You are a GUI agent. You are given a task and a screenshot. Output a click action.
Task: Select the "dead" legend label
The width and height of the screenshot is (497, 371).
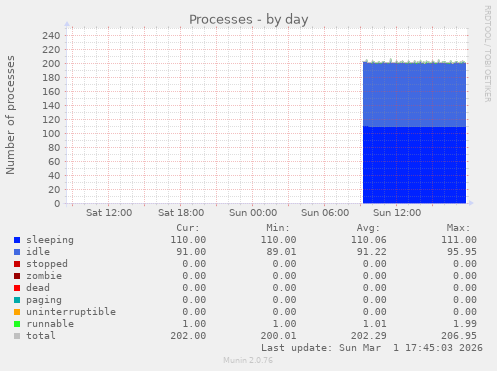[x=38, y=288]
